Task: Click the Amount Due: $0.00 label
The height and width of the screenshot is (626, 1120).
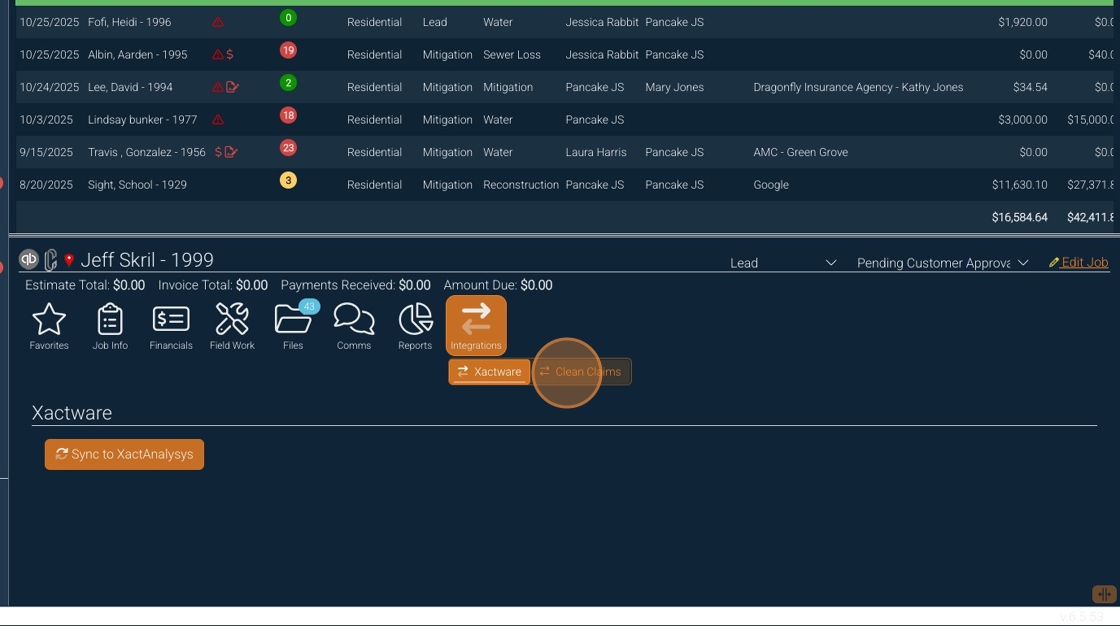Action: pos(498,285)
